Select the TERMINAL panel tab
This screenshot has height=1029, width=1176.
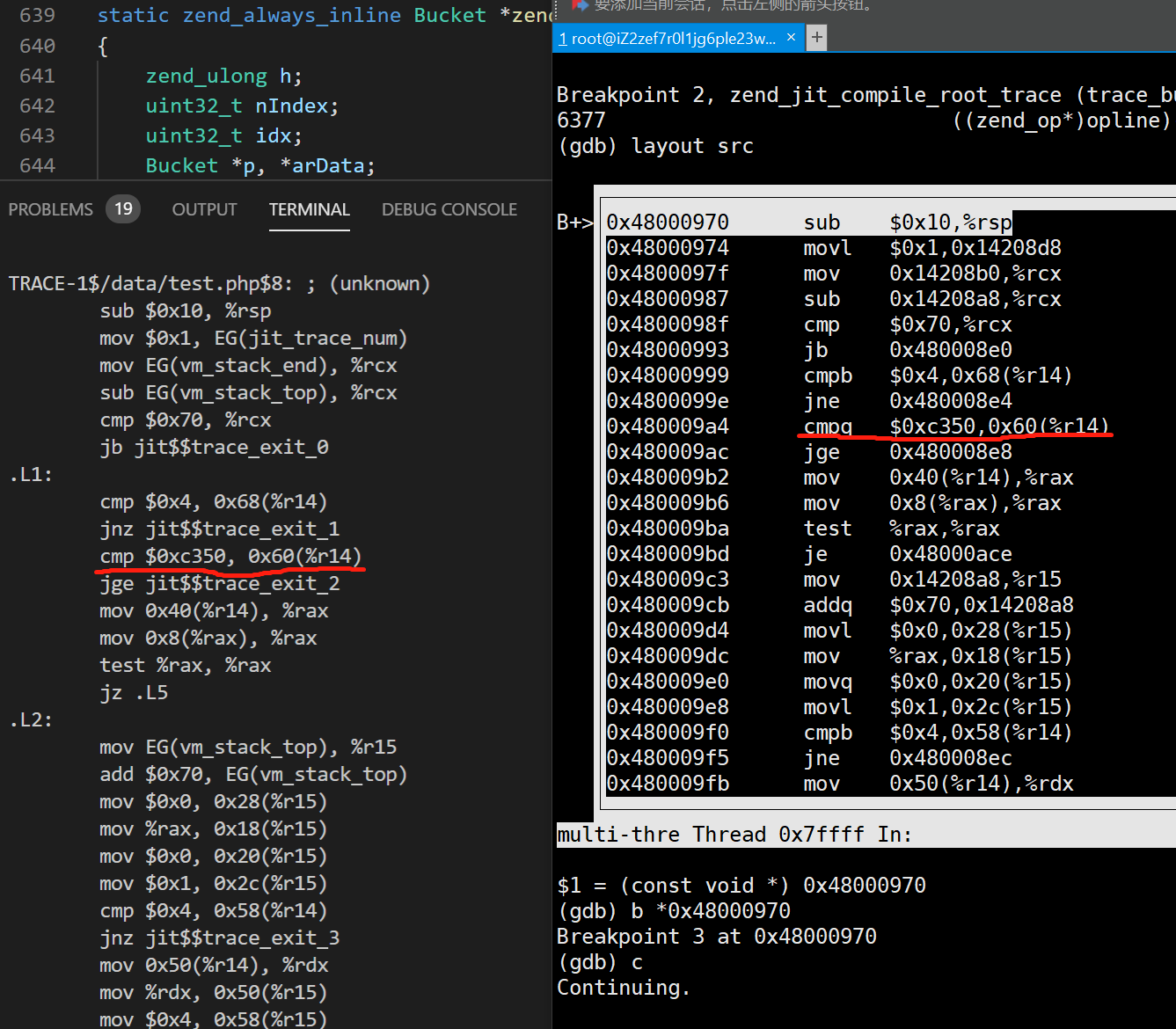(310, 209)
